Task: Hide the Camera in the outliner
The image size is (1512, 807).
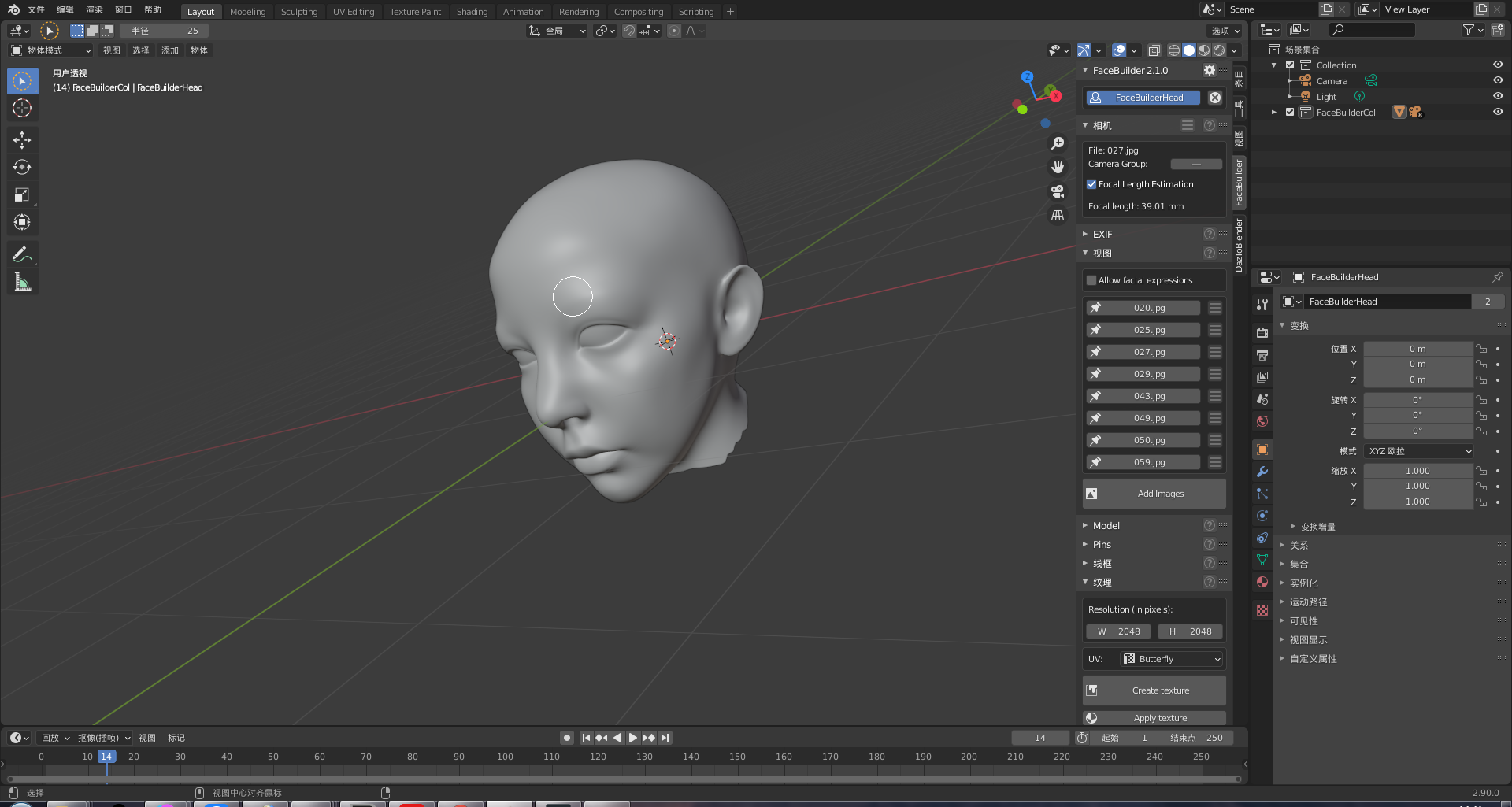Action: tap(1498, 80)
